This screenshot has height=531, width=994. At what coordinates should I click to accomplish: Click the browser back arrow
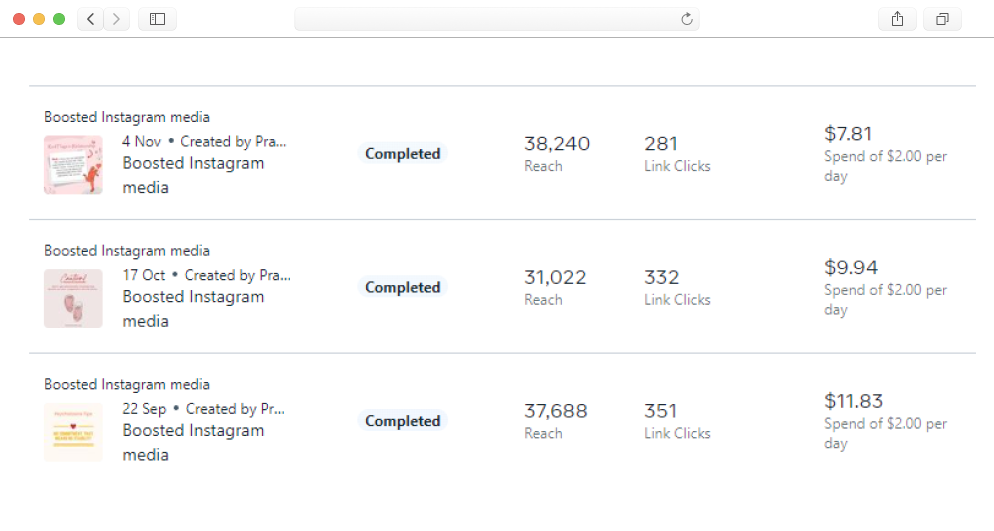click(91, 19)
